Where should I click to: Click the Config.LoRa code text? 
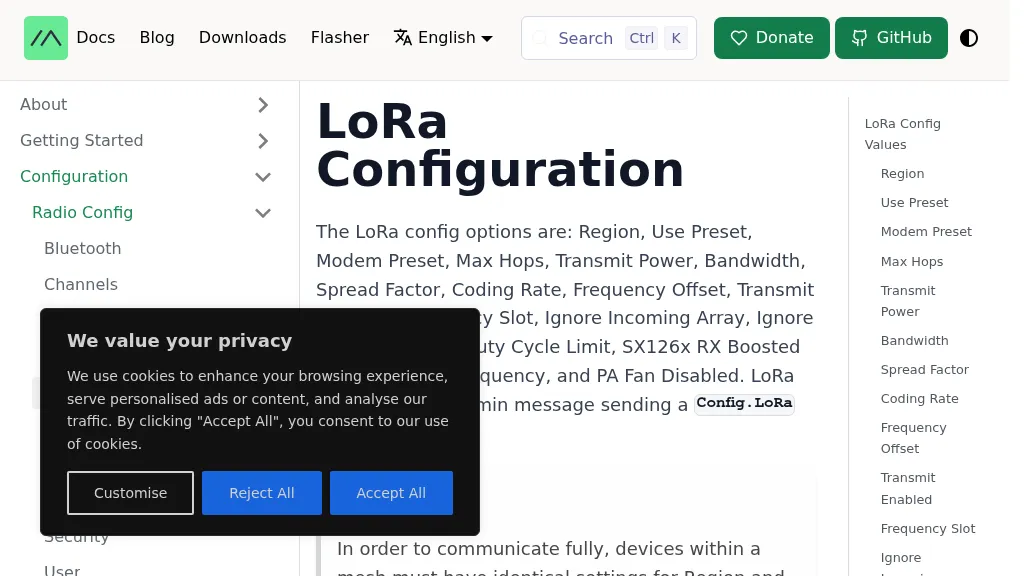(744, 403)
